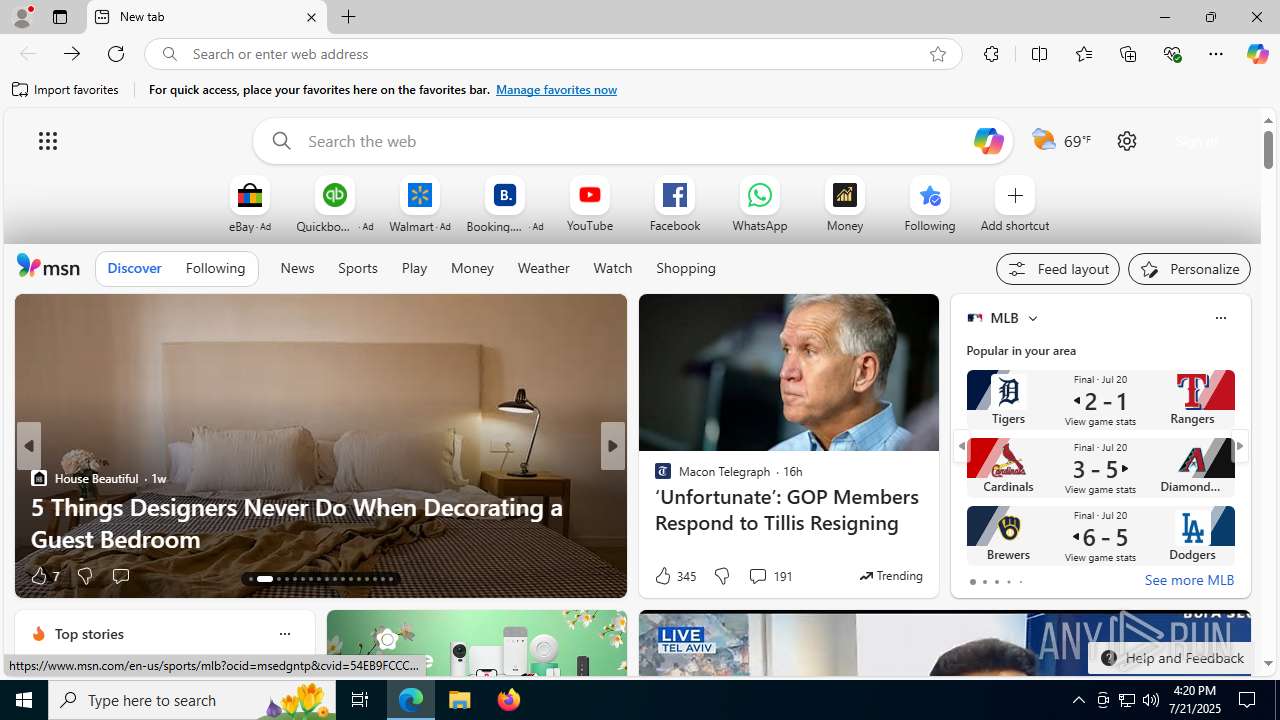The height and width of the screenshot is (720, 1280).
Task: Open the browser profile icon
Action: [21, 17]
